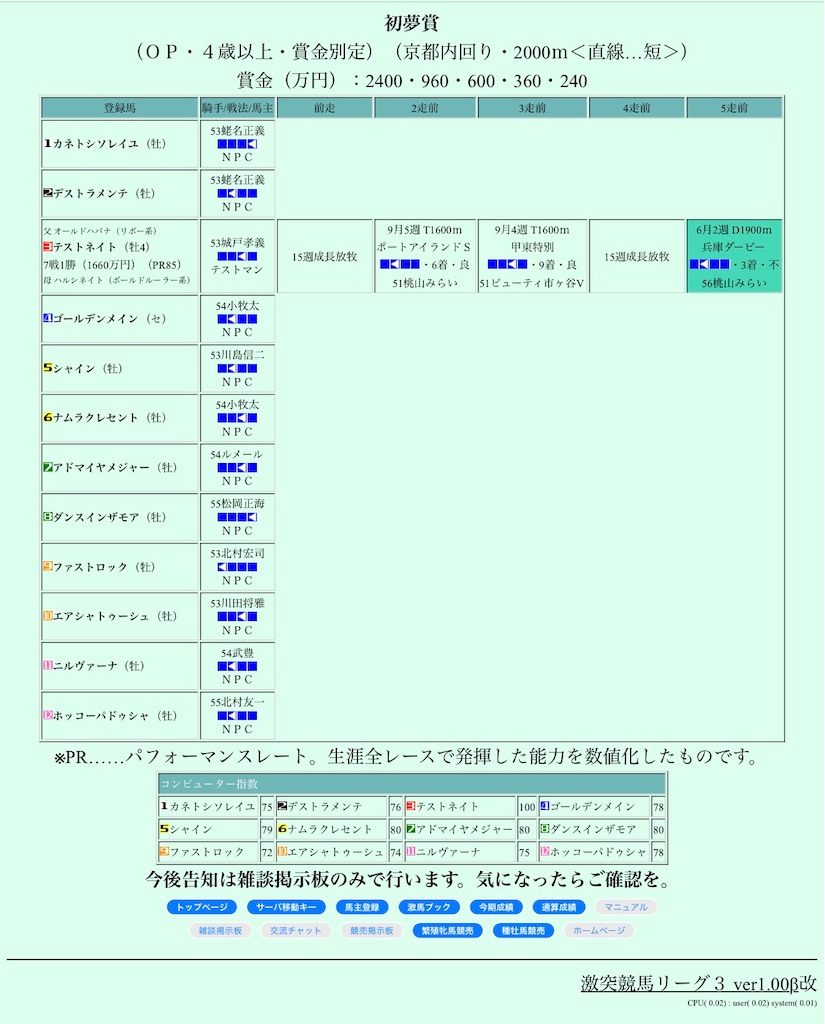The height and width of the screenshot is (1024, 825).
Task: Select 9月5週 T1600m race text
Action: tap(425, 230)
